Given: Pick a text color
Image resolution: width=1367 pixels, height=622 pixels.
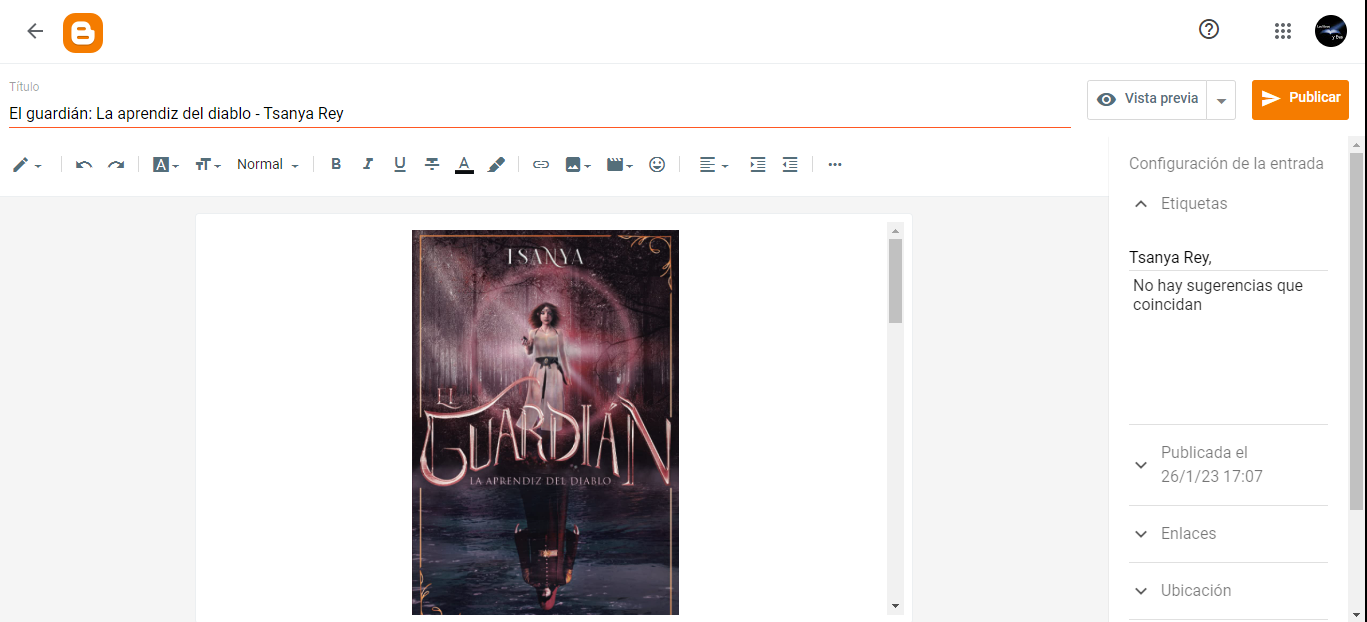Looking at the screenshot, I should tap(464, 165).
